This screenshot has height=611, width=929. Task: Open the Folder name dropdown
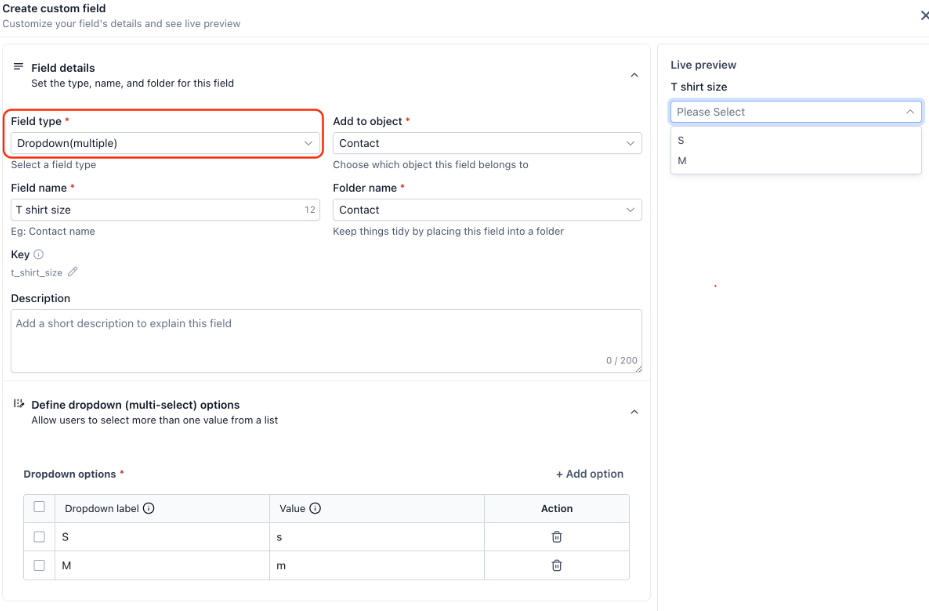tap(487, 210)
